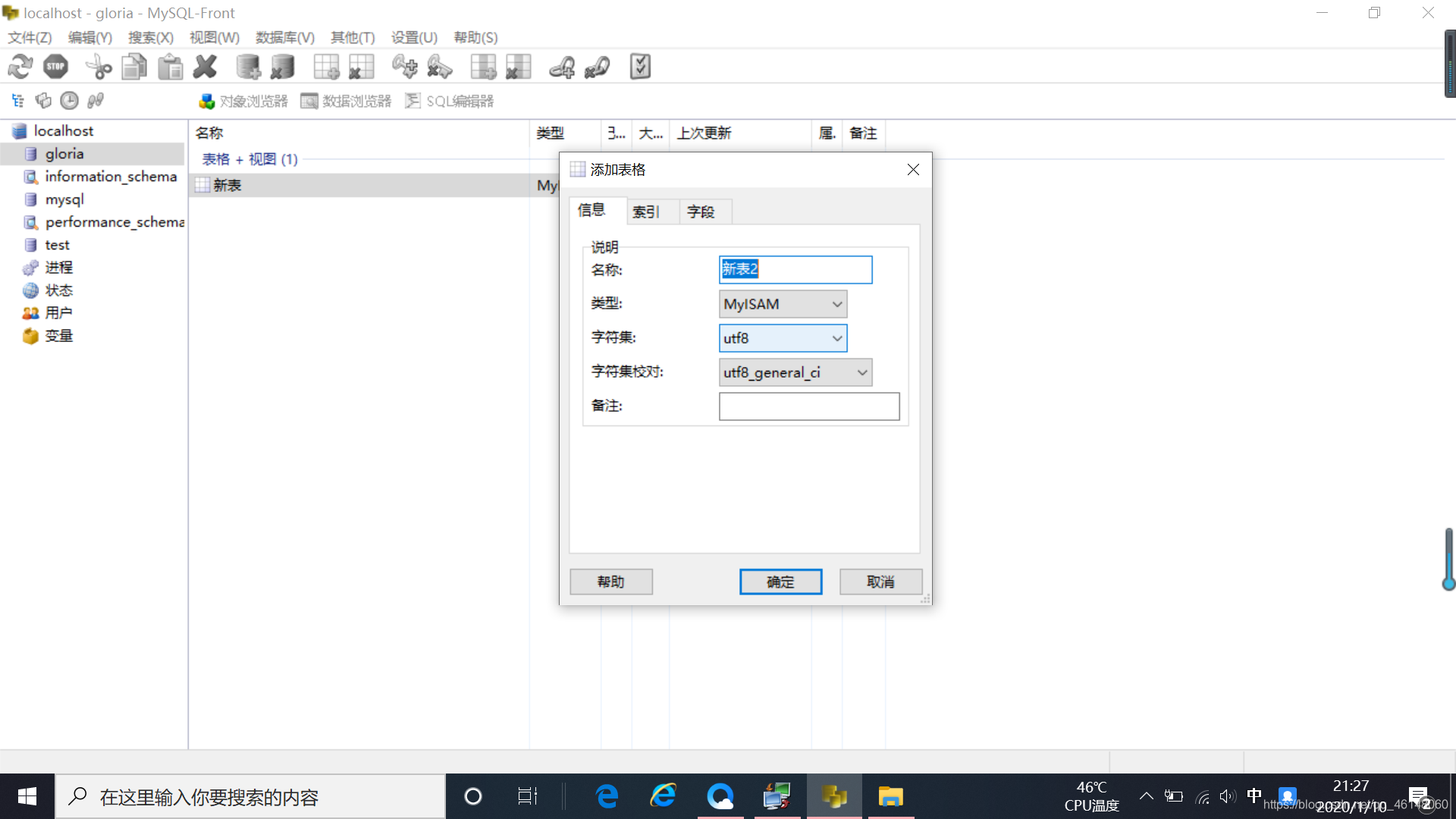Screen dimensions: 1456x819
Task: Click the add key index icon
Action: coord(404,67)
